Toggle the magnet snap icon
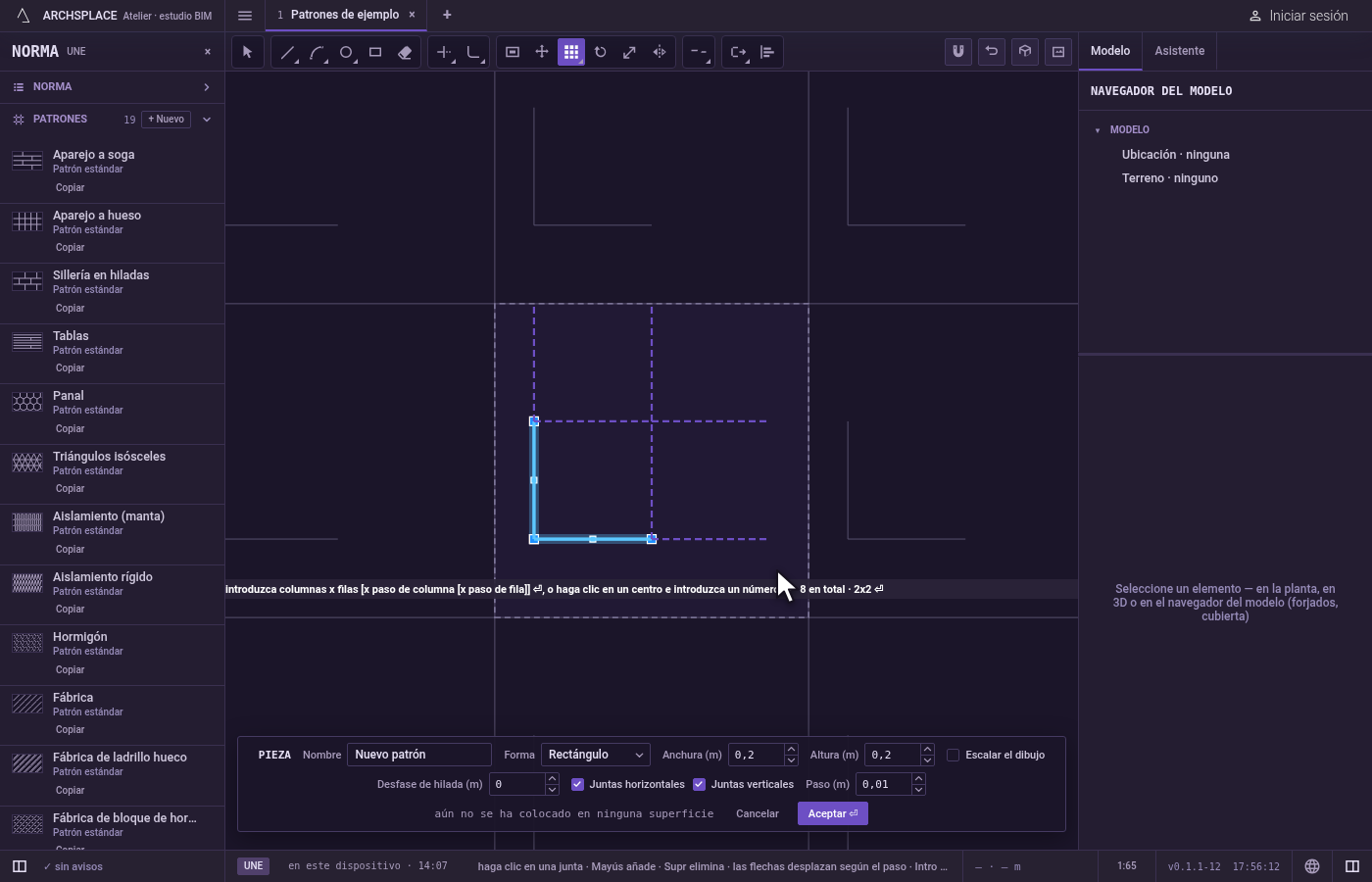Screen dimensions: 1372x882 coord(958,52)
